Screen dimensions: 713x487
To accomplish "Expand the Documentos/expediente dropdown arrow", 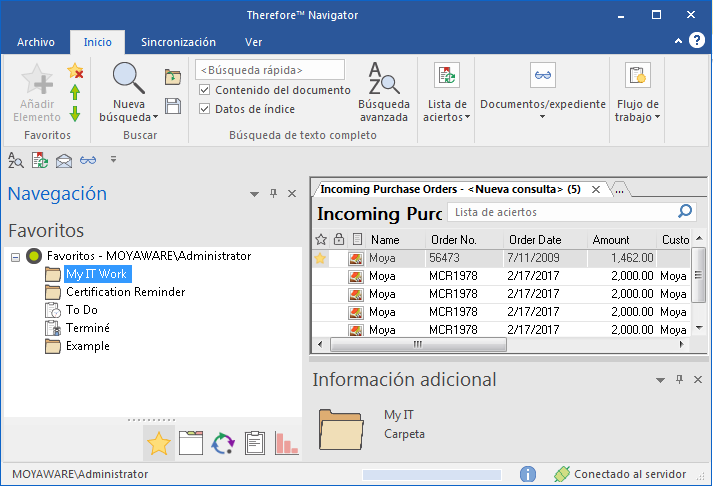I will 542,117.
